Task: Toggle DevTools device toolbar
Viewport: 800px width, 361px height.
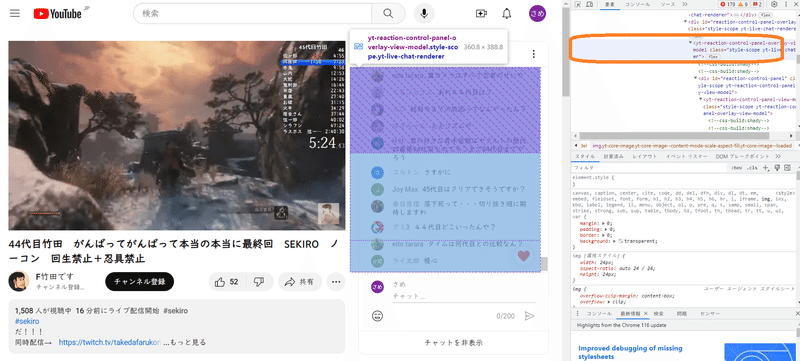Action: click(x=589, y=4)
